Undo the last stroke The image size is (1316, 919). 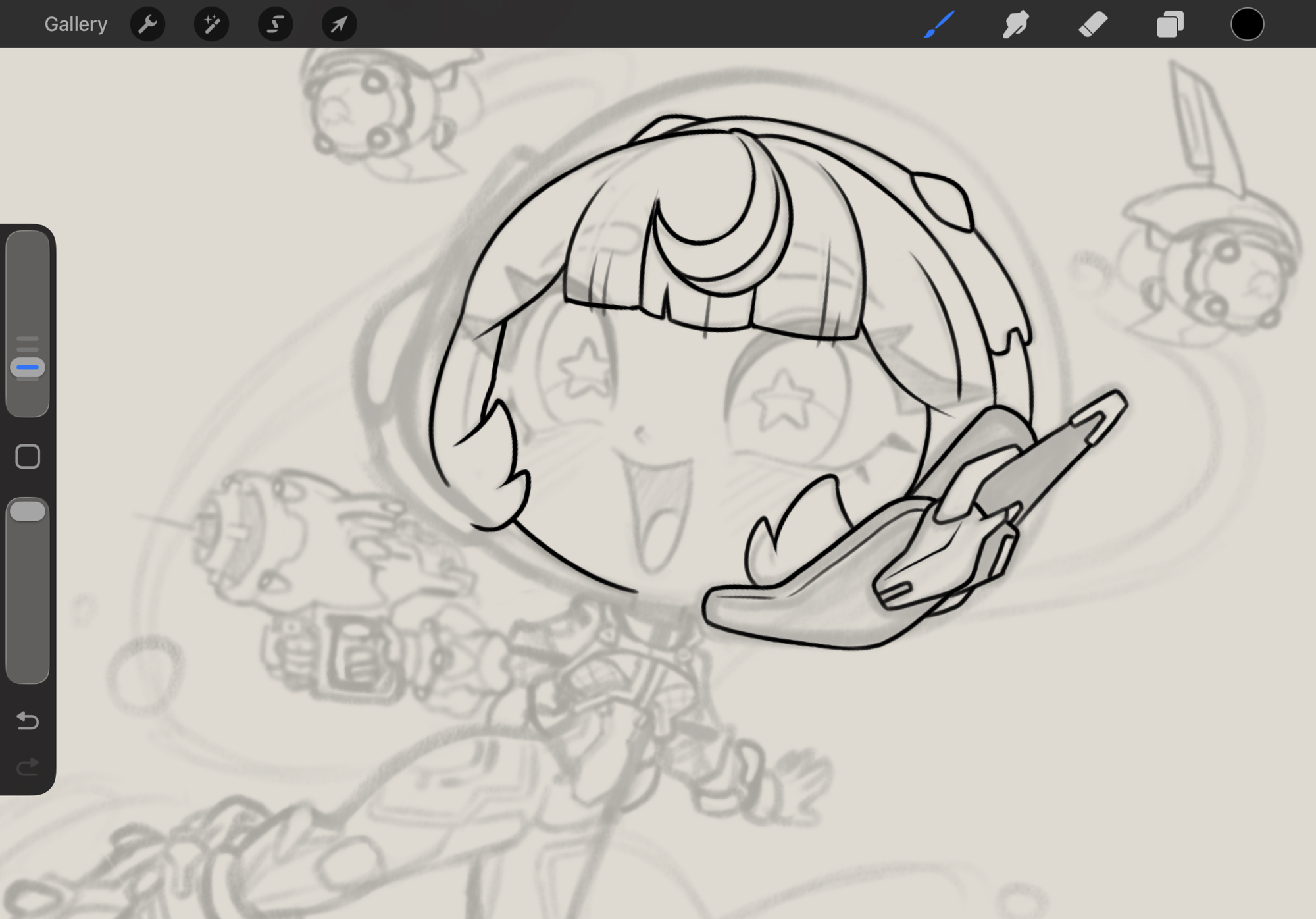click(x=28, y=721)
